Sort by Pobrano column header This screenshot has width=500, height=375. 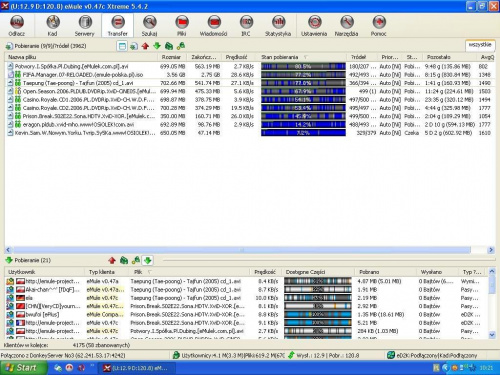(x=386, y=272)
